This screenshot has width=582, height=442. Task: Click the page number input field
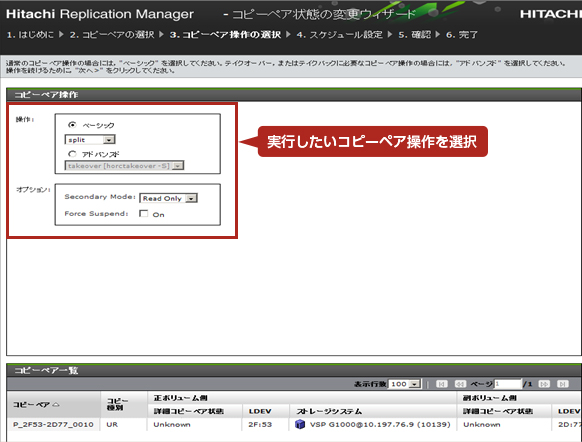point(508,384)
